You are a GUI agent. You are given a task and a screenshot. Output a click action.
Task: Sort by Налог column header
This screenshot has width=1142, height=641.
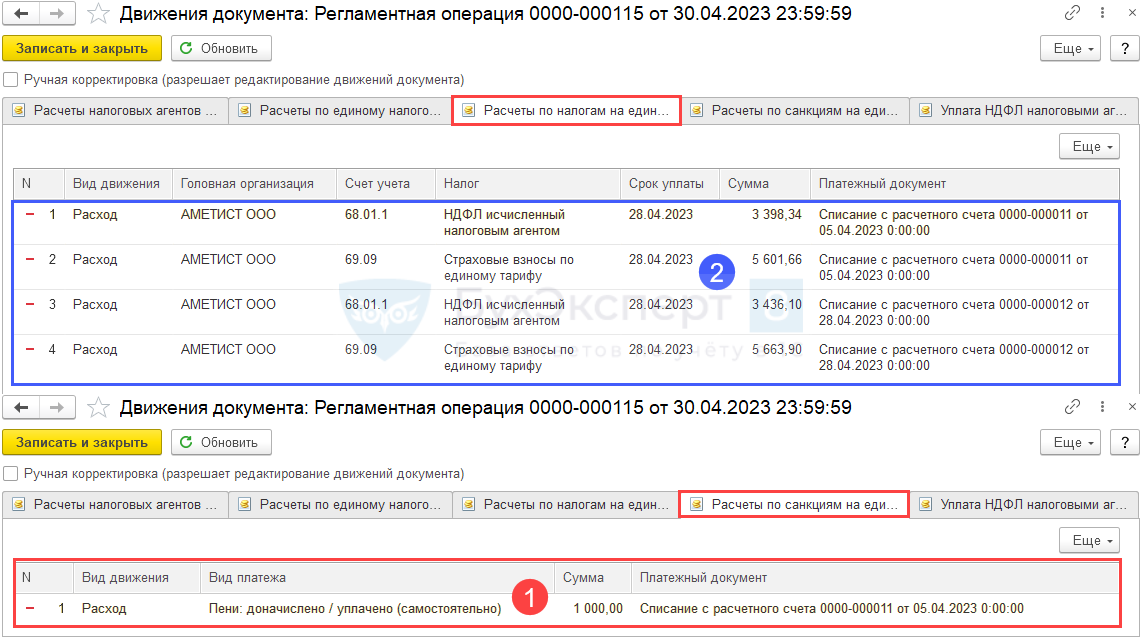coord(528,184)
